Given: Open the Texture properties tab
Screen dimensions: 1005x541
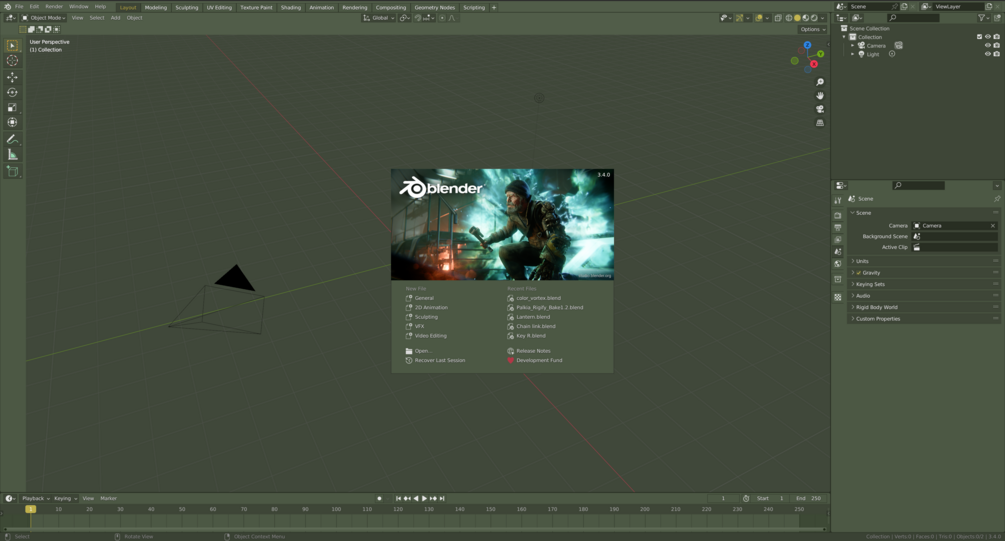Looking at the screenshot, I should tap(838, 297).
